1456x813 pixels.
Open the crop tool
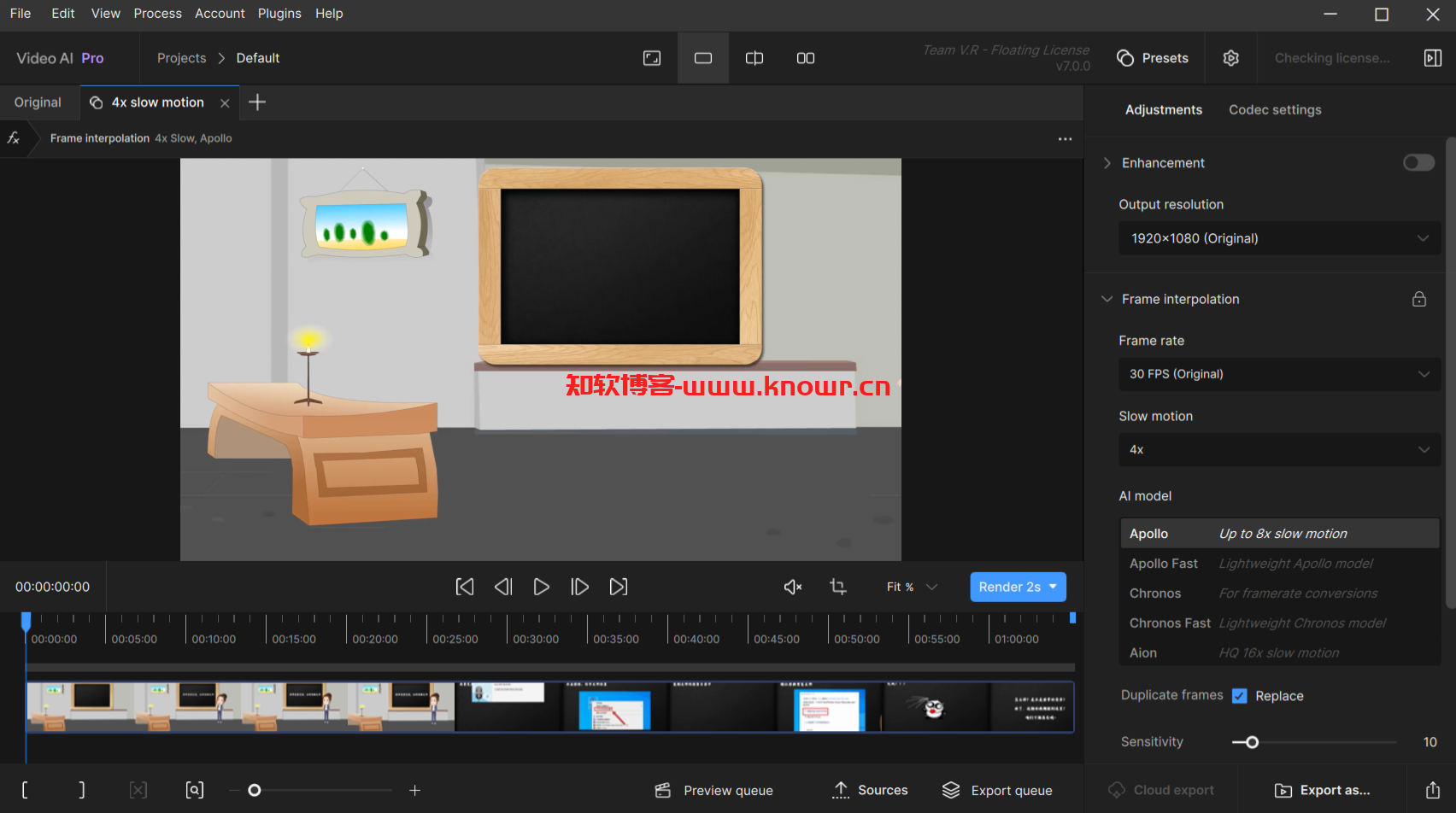tap(838, 587)
